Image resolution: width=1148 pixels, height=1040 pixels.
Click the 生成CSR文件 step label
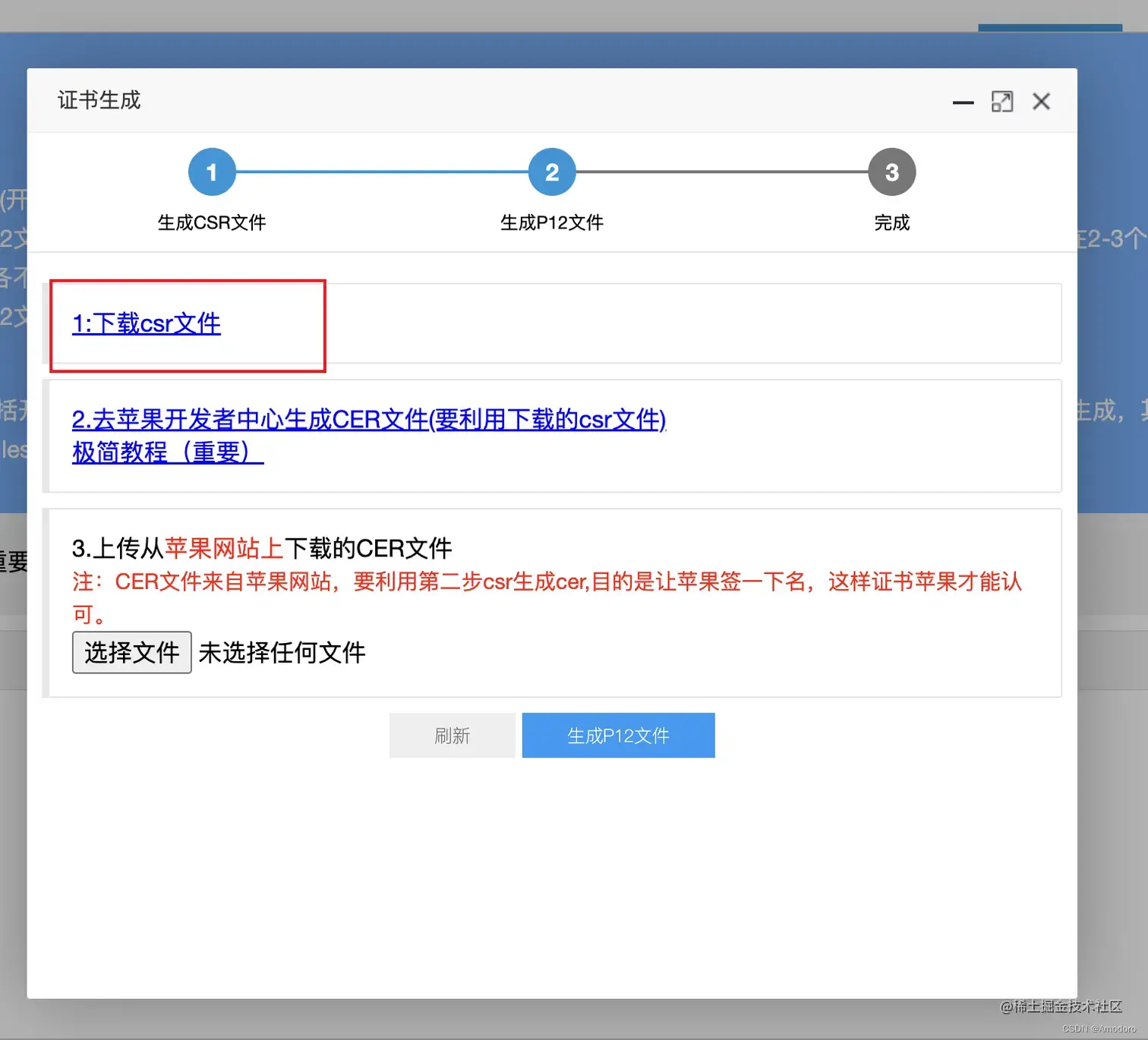pos(212,222)
